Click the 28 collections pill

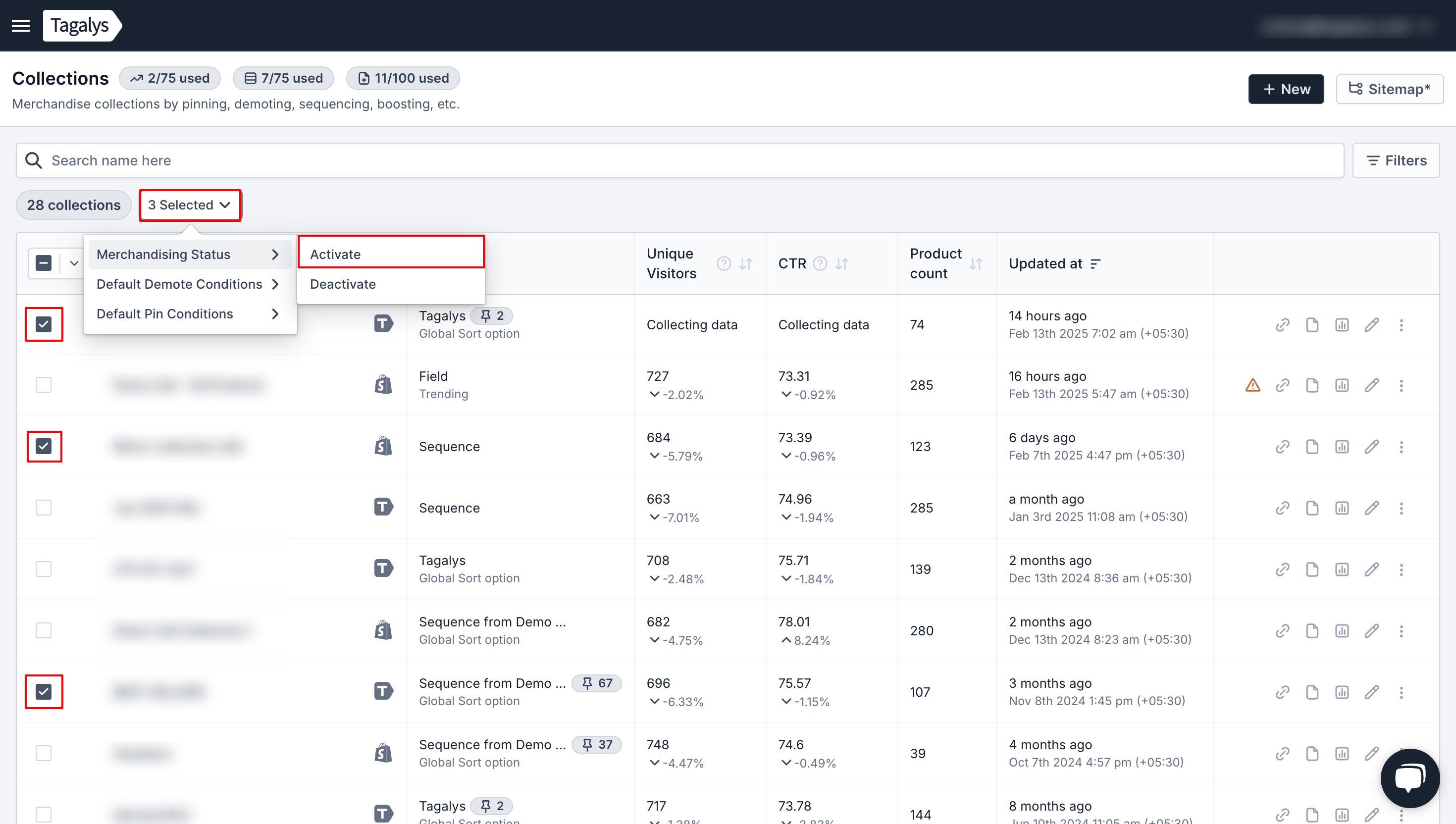74,205
